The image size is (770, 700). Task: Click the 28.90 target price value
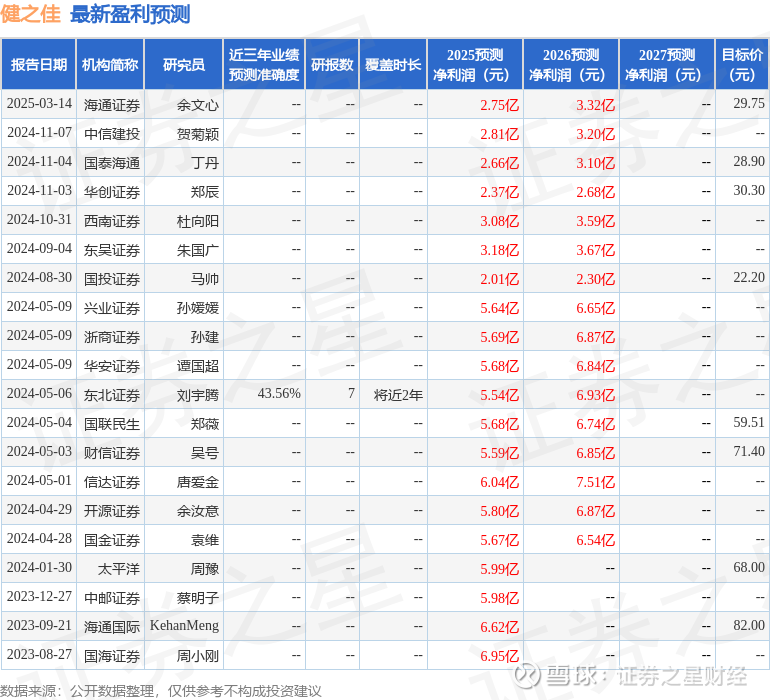(749, 162)
